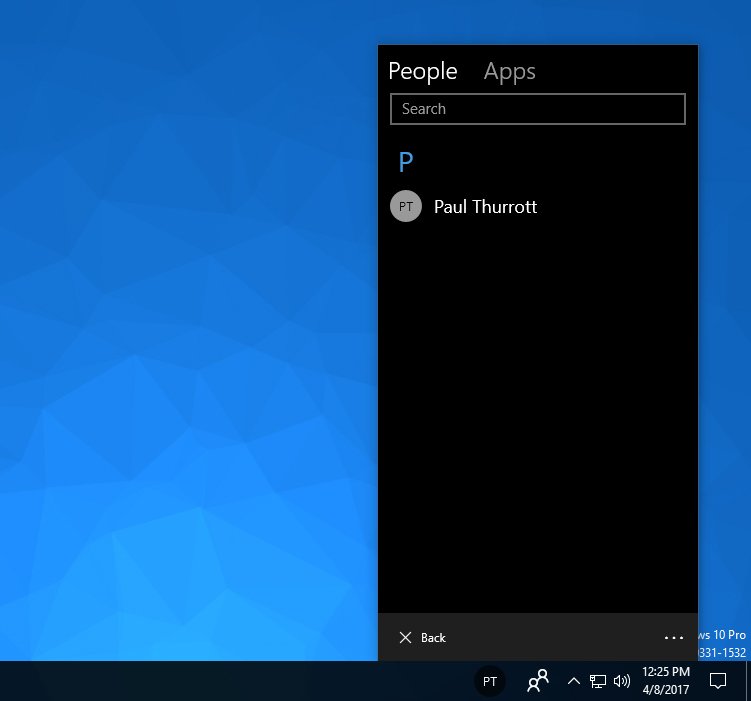
Task: Open the Action Center notifications icon
Action: 717,681
